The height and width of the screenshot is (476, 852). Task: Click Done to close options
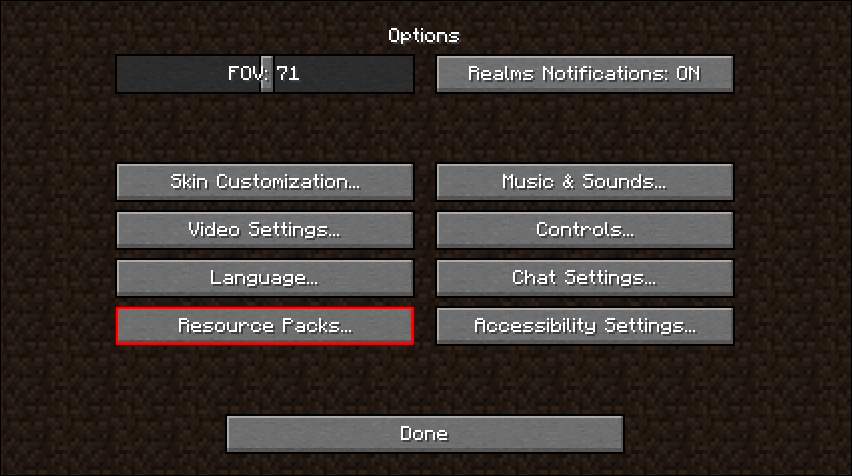coord(425,434)
